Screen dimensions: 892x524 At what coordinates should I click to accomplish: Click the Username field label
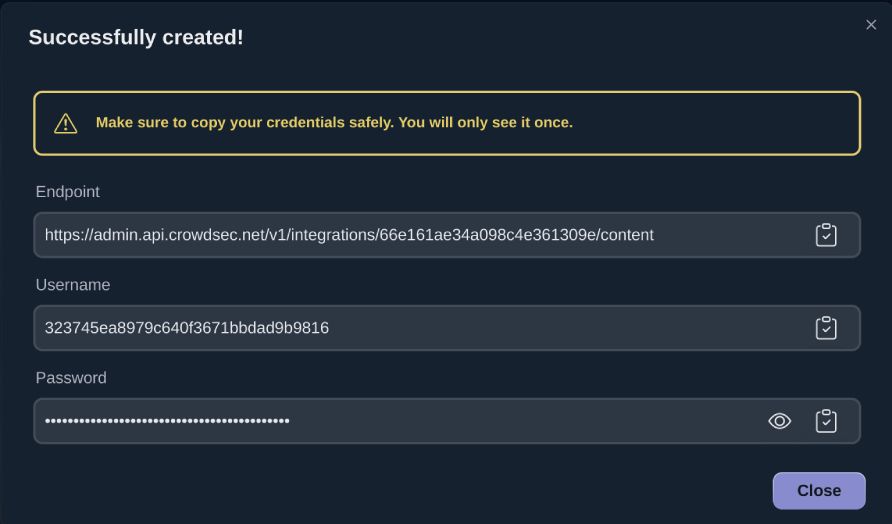pos(73,285)
